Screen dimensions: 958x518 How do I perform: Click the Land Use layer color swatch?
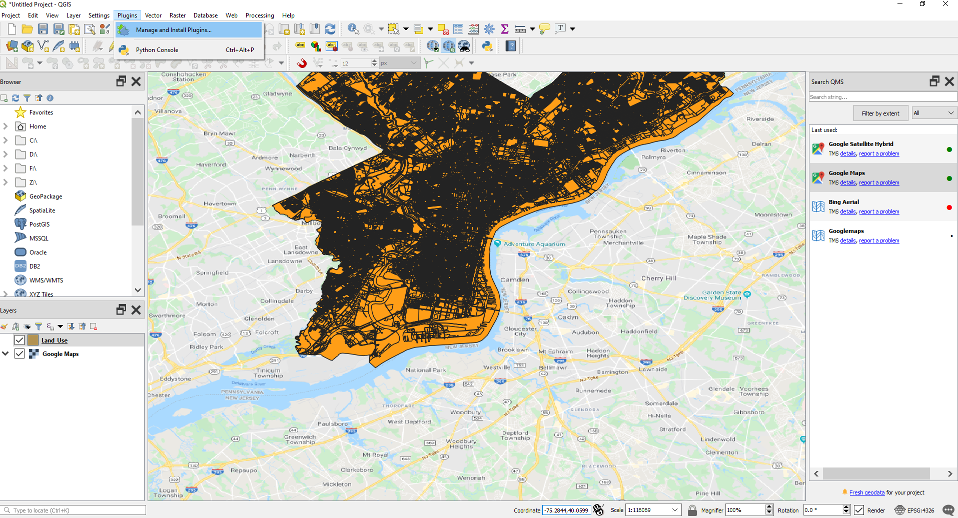[33, 340]
